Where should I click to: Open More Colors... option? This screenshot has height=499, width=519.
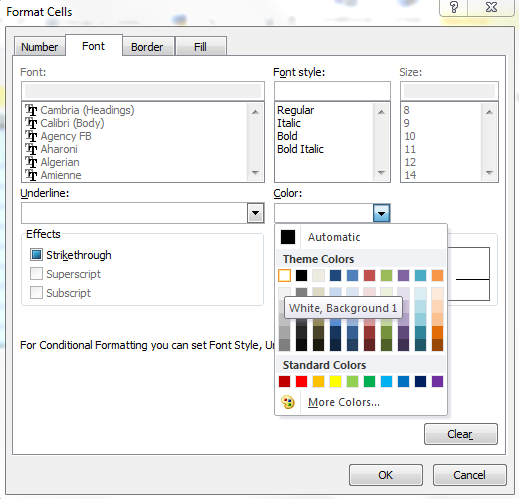[361, 402]
